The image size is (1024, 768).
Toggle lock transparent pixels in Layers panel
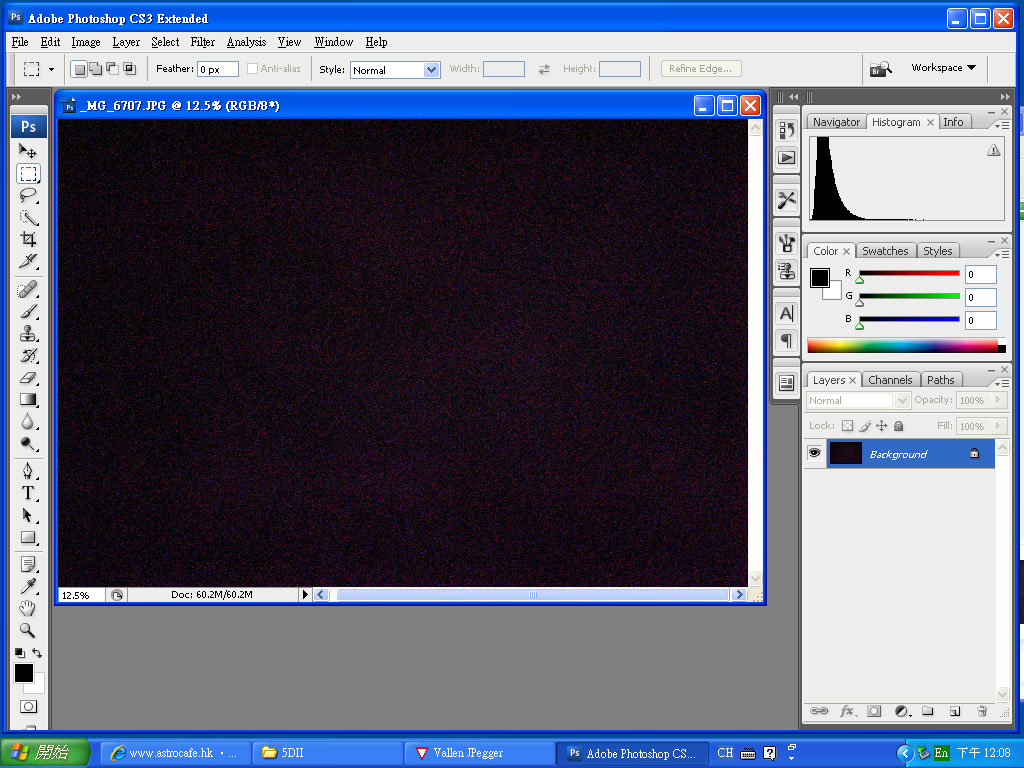point(847,426)
